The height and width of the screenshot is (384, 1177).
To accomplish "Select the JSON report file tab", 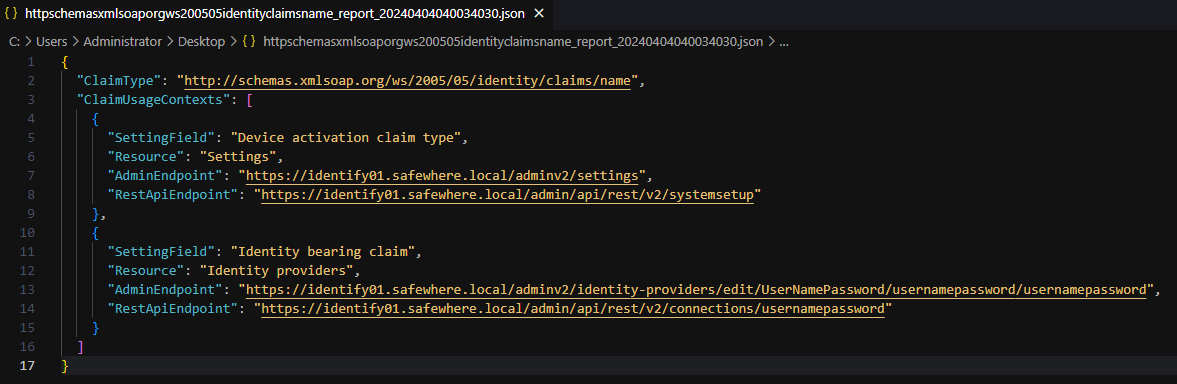I will coord(275,14).
